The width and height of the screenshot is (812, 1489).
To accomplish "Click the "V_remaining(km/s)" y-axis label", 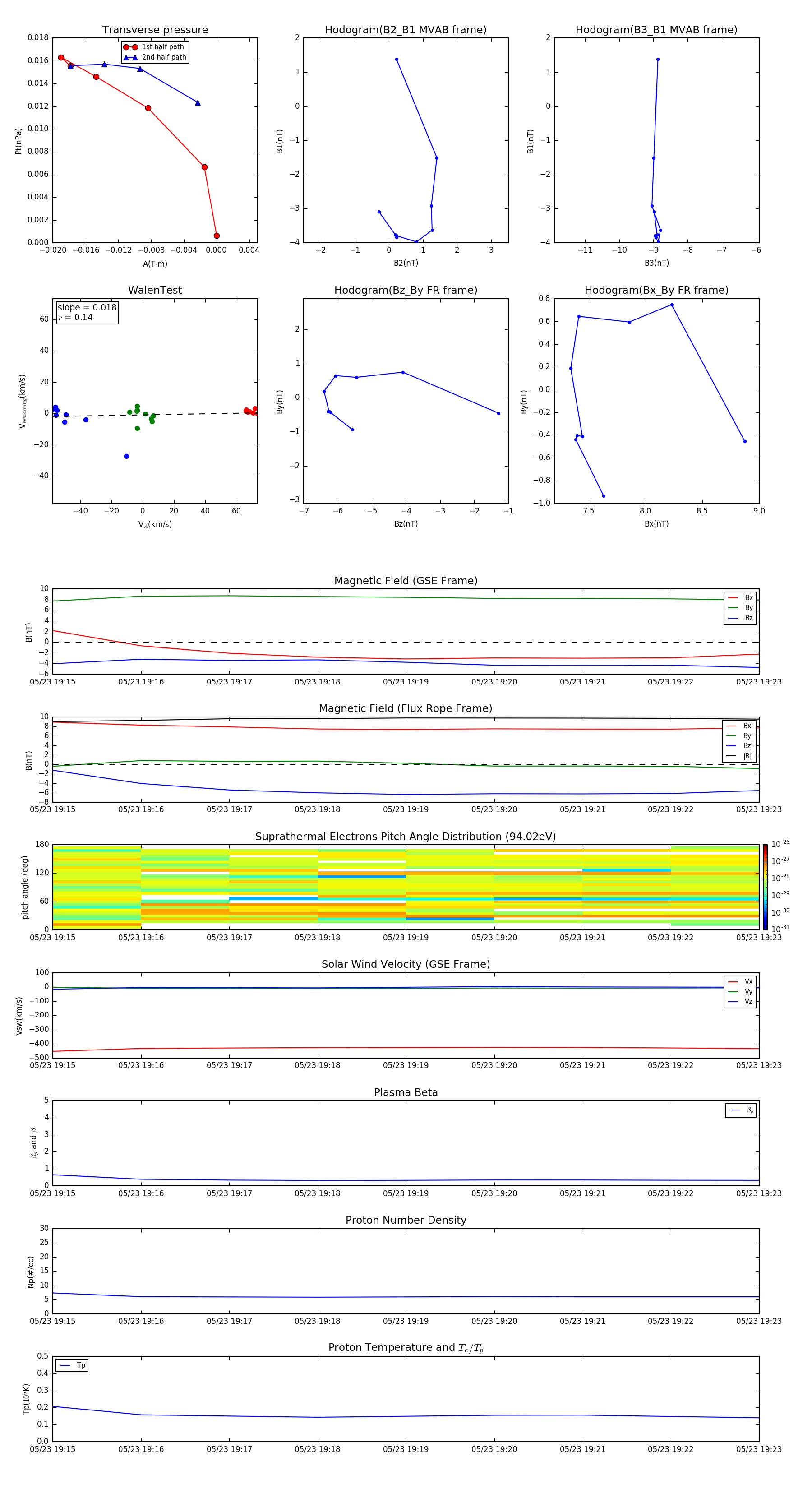I will point(22,401).
